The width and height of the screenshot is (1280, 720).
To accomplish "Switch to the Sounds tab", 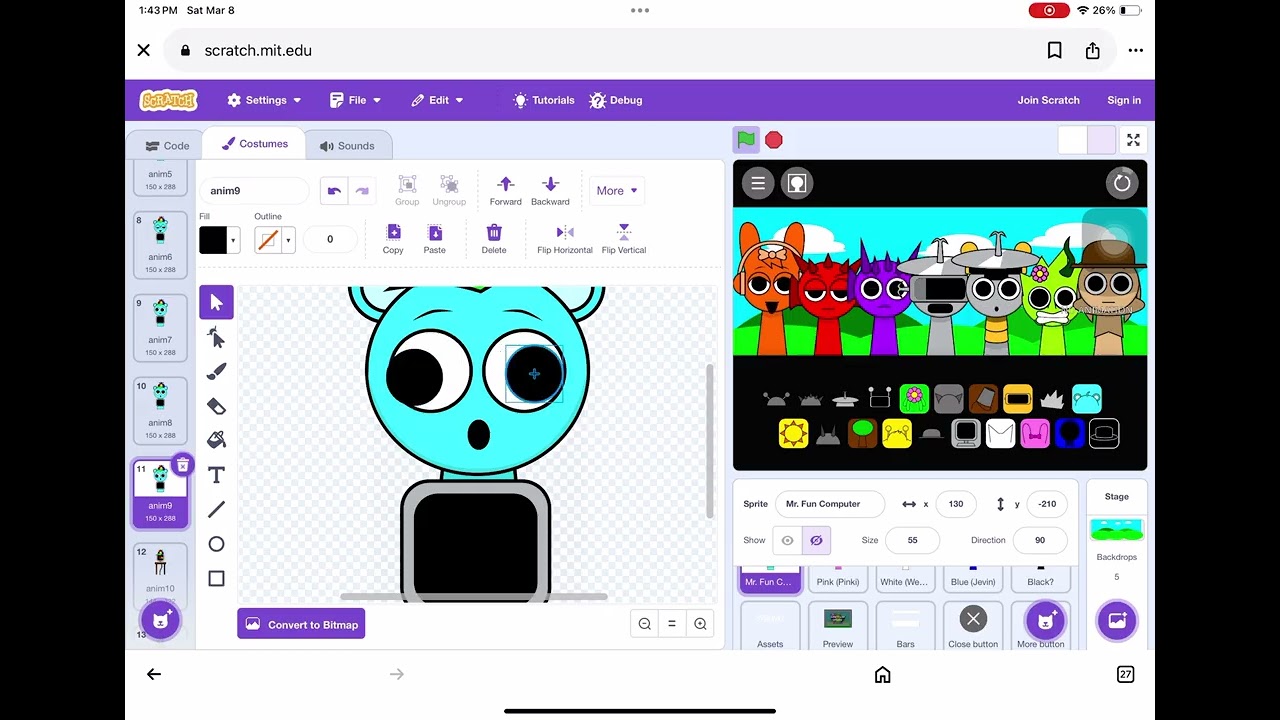I will (347, 146).
